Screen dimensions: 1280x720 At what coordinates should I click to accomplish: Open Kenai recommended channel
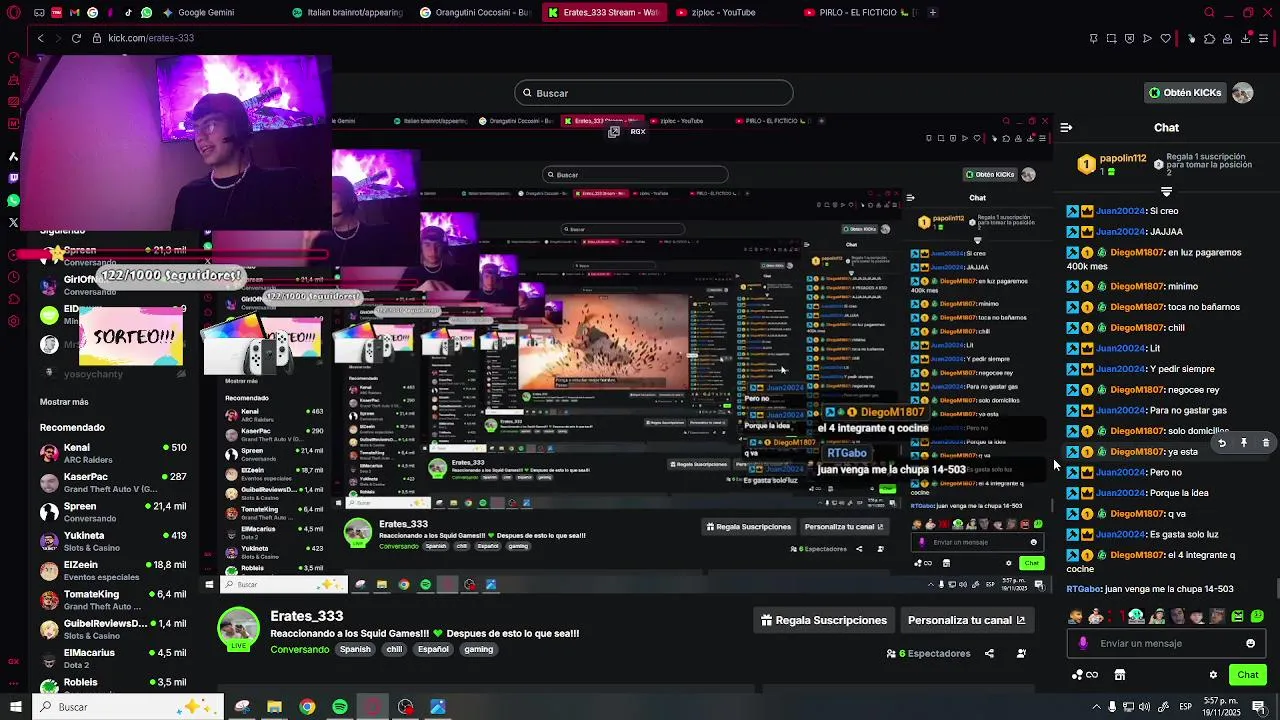pos(112,453)
